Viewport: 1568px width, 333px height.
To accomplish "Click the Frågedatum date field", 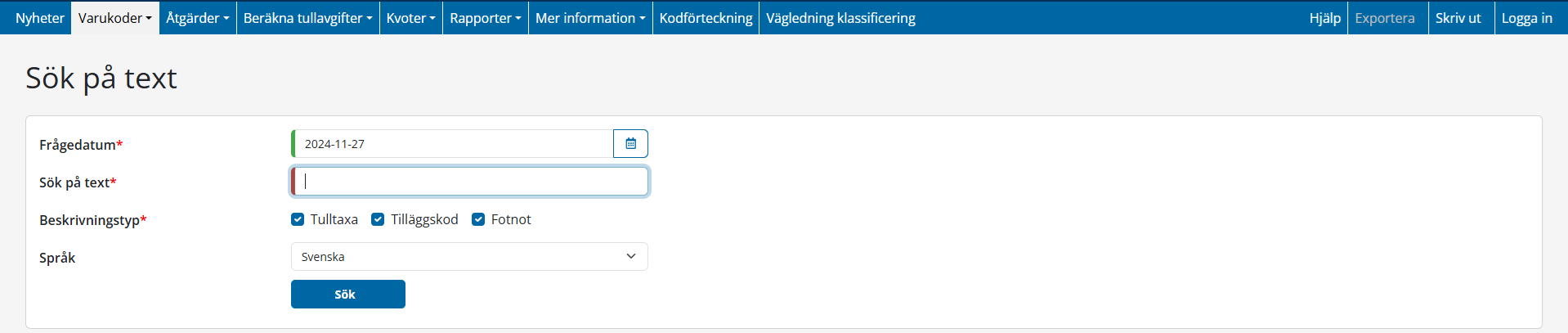I will pyautogui.click(x=454, y=144).
